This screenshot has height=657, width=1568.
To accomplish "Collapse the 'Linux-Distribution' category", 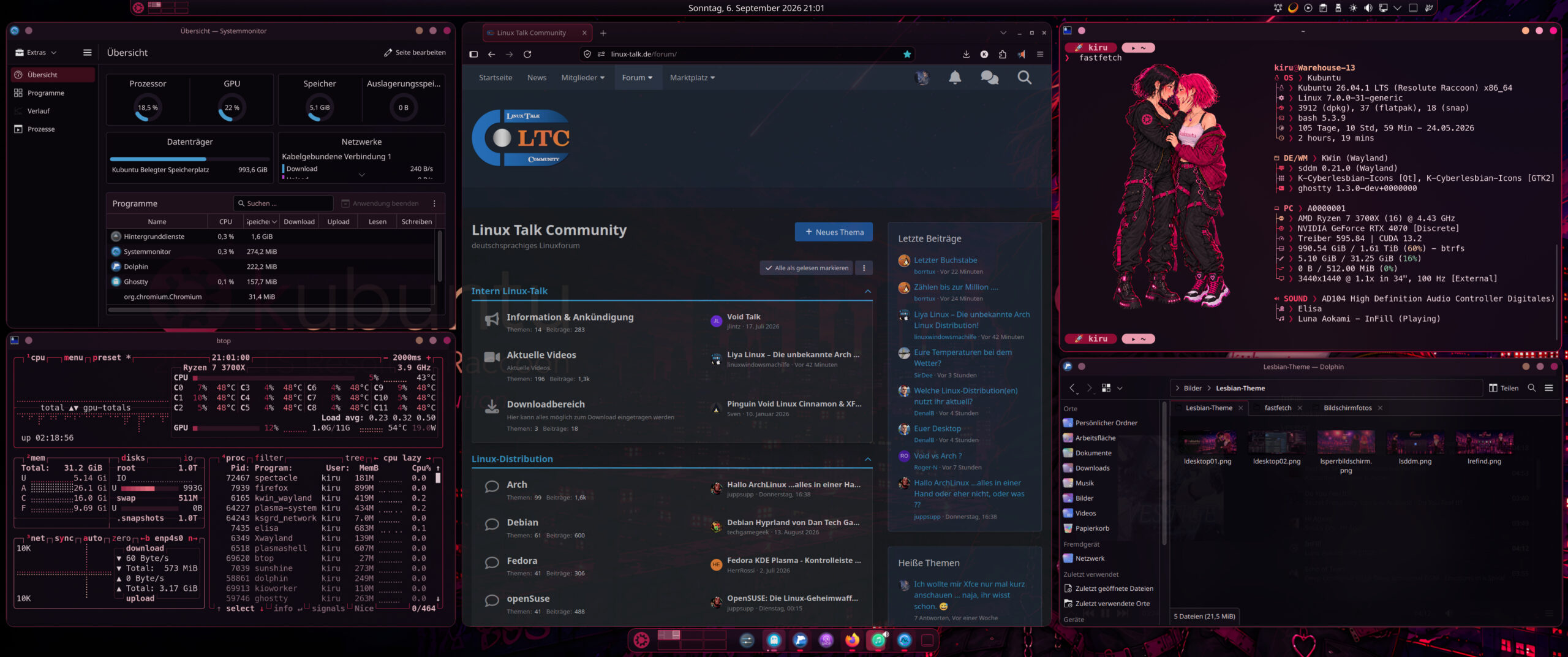I will [868, 460].
